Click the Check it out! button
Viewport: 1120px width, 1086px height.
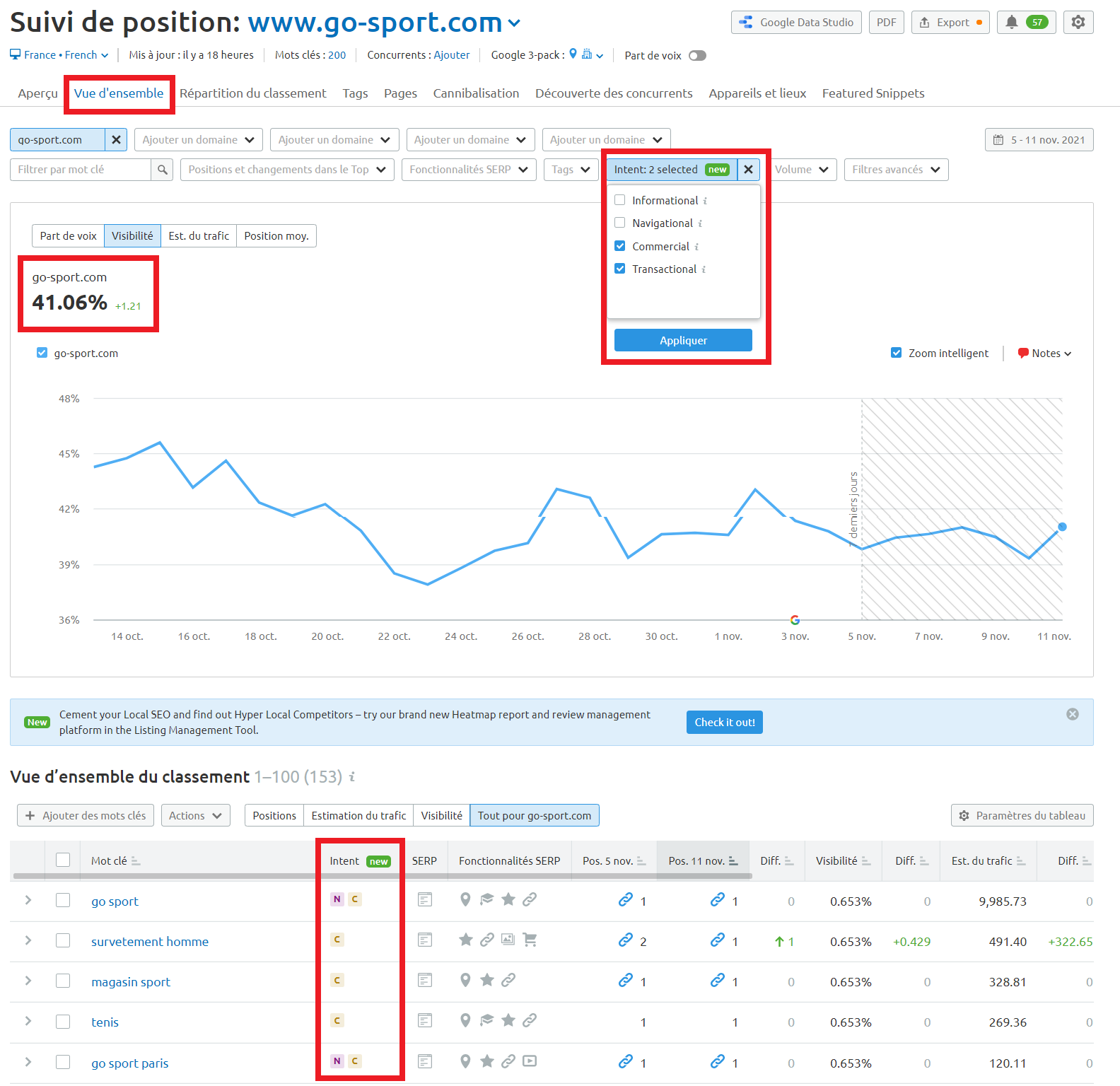725,723
